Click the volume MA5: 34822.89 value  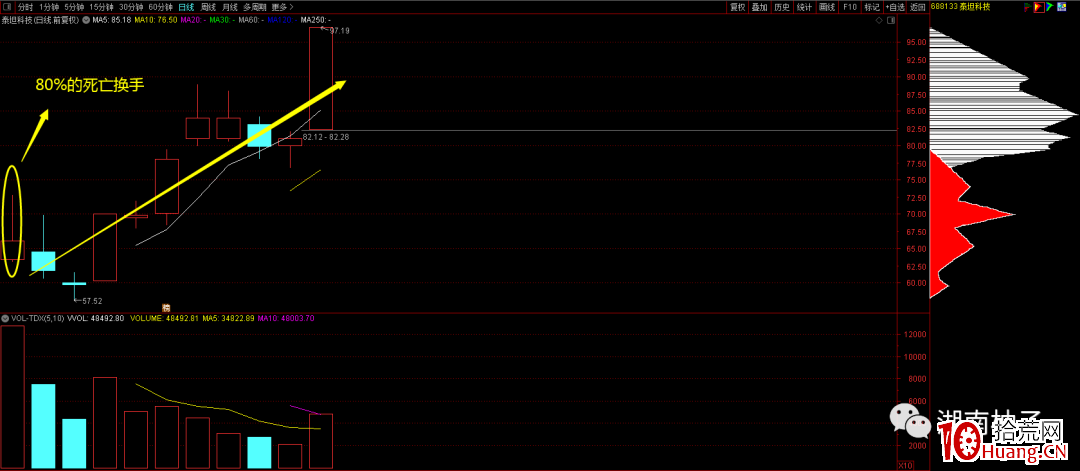point(228,318)
